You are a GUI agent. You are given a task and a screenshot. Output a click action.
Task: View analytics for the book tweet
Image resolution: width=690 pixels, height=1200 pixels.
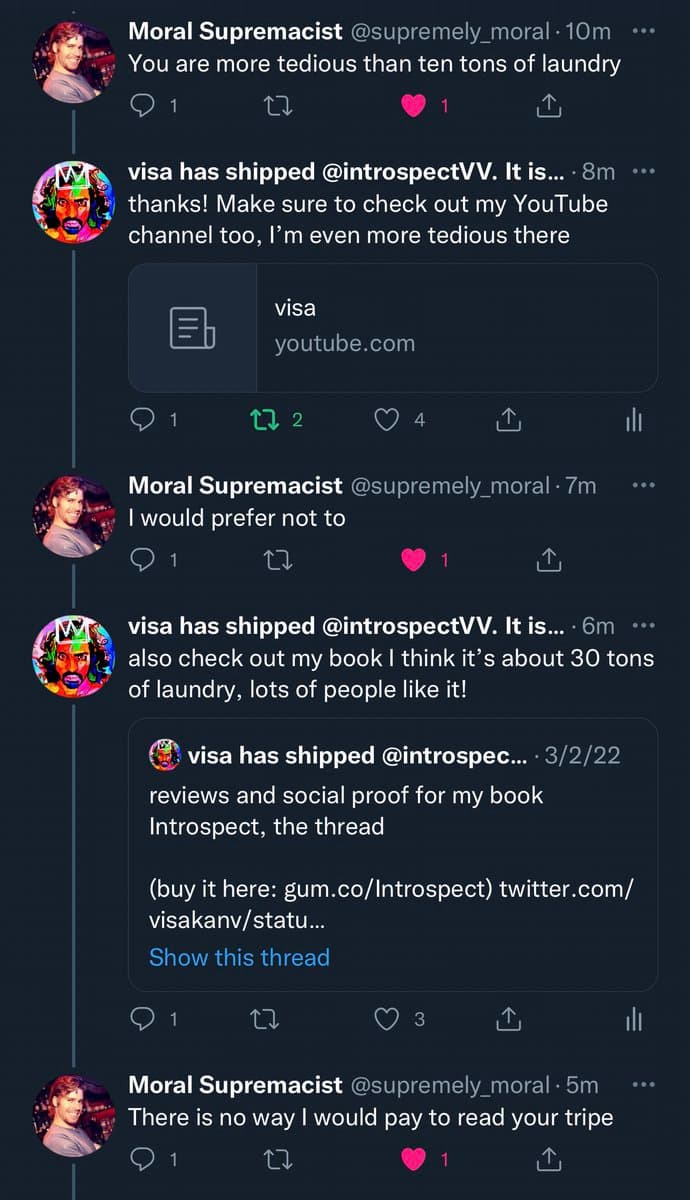(633, 1019)
